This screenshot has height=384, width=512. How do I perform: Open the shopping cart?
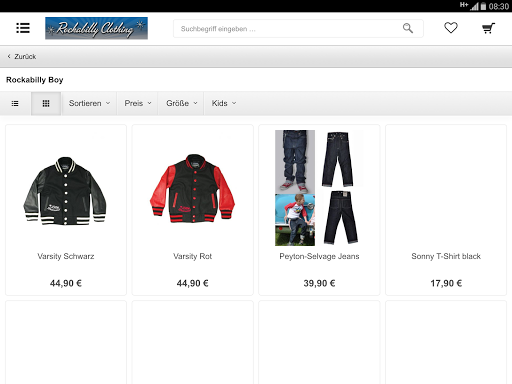click(x=488, y=28)
